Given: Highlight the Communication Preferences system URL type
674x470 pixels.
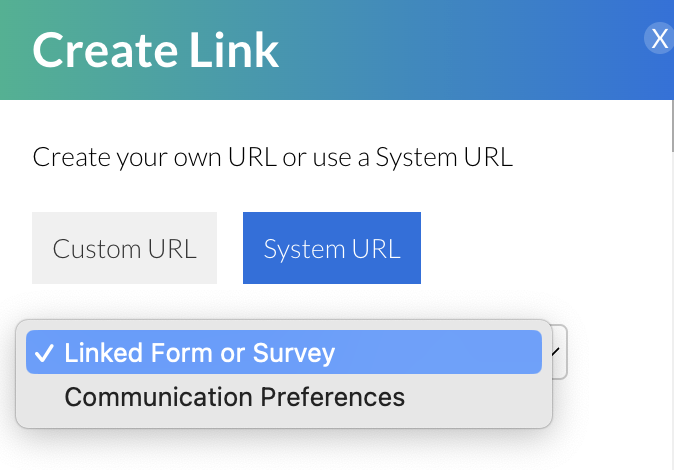Looking at the screenshot, I should [234, 397].
